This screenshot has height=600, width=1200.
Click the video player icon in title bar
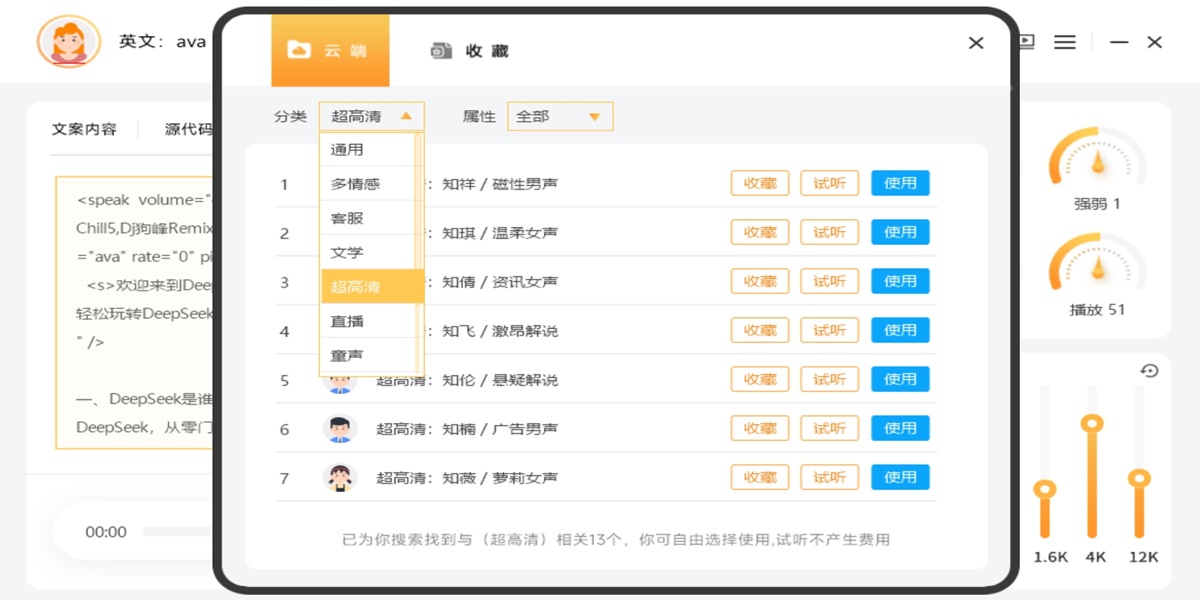[1026, 42]
